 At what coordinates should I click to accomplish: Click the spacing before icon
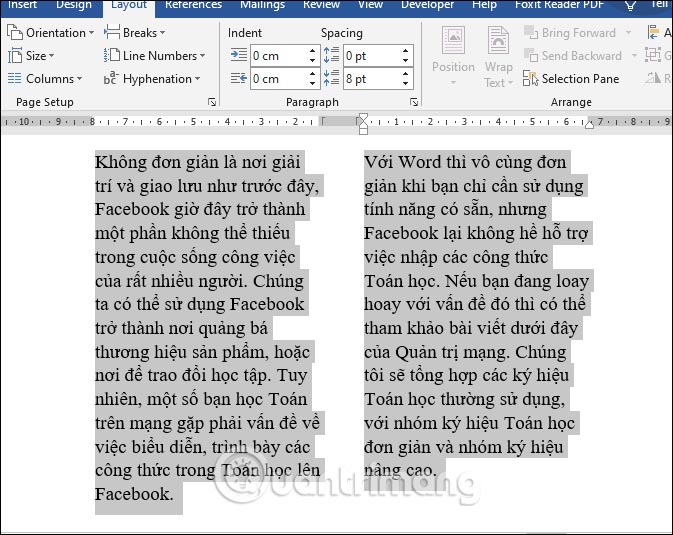click(331, 55)
